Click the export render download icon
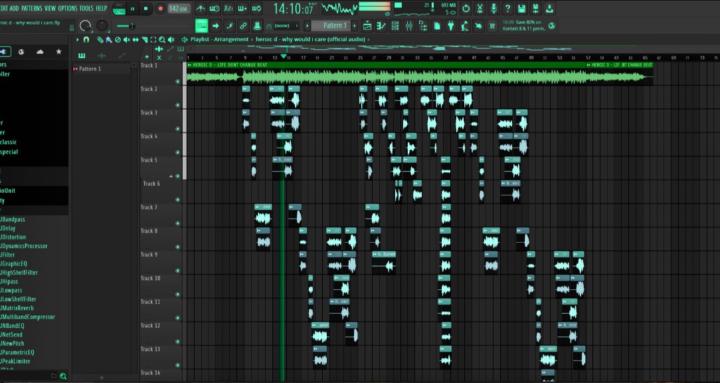 (549, 8)
